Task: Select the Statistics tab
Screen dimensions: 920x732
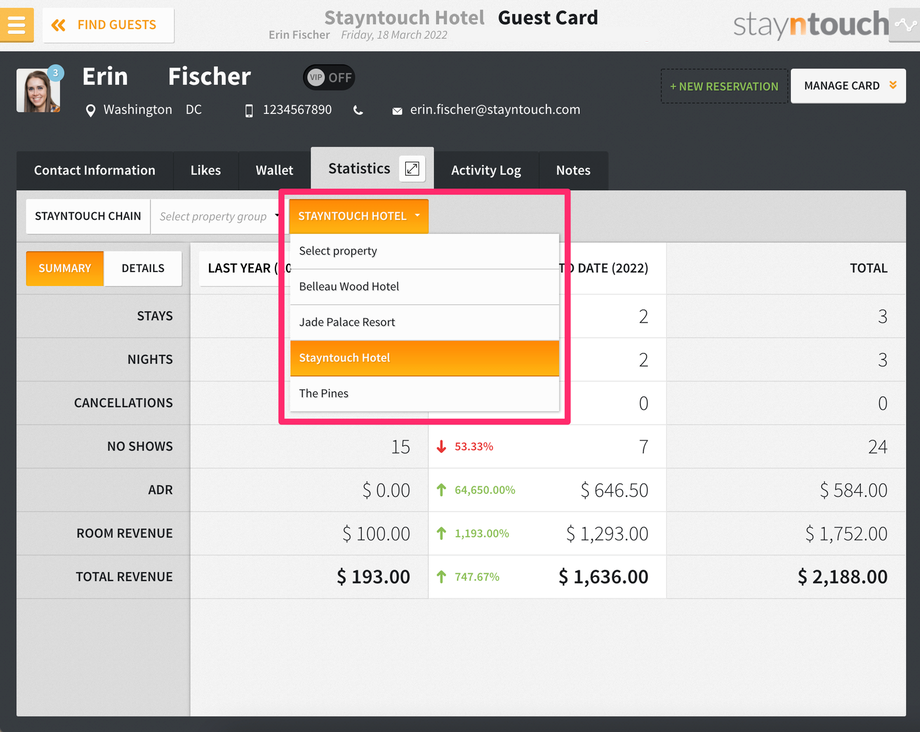Action: click(x=359, y=168)
